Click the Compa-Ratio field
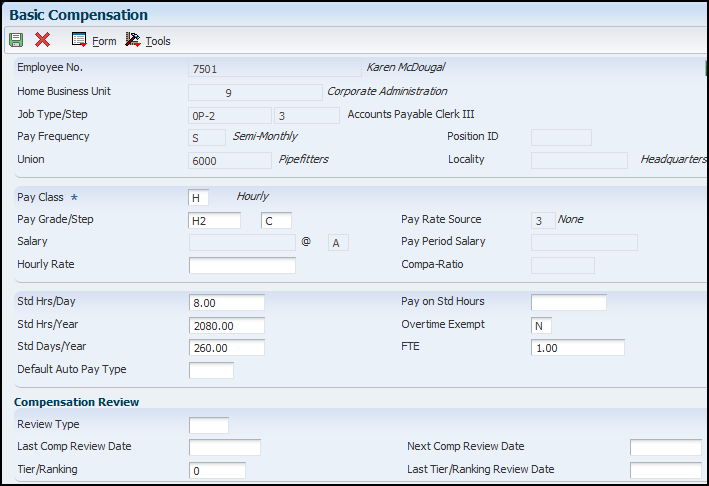Screen dimensions: 709x486 tap(562, 265)
